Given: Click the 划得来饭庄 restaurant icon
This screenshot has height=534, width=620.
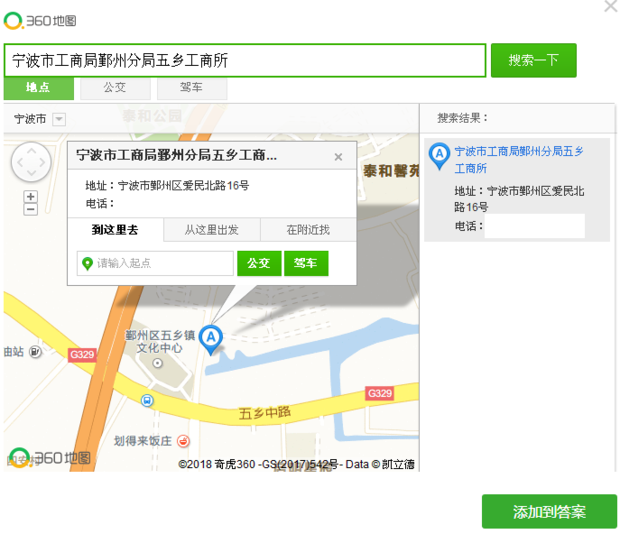Looking at the screenshot, I should [x=183, y=441].
